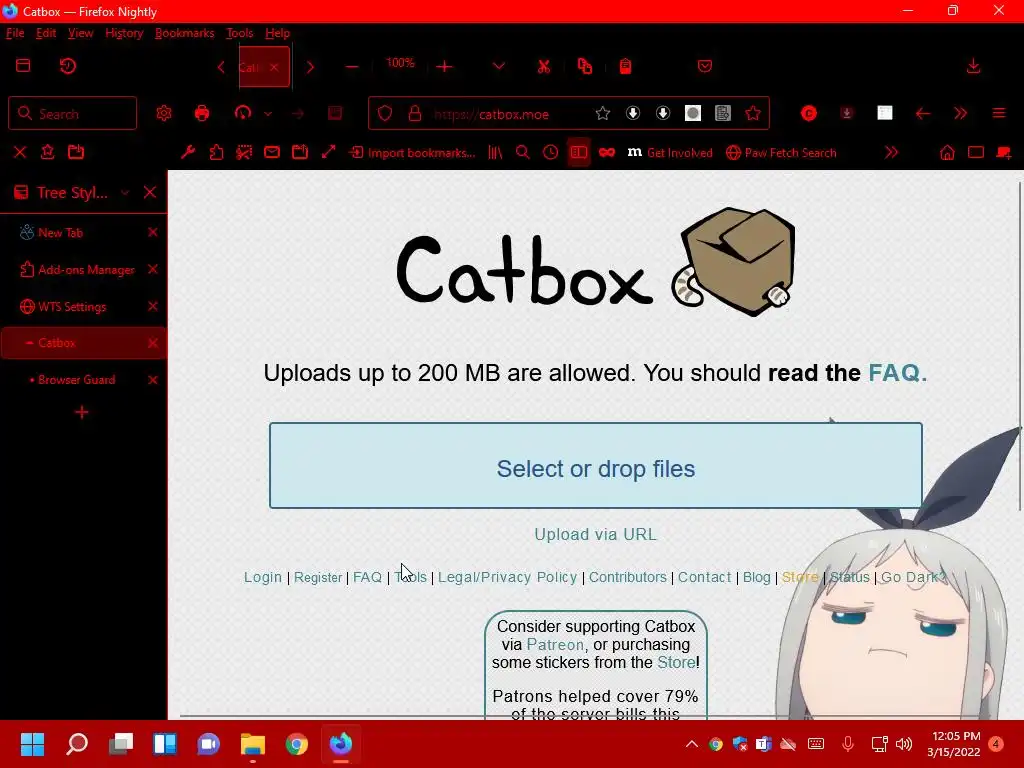
Task: Open the Get Involved bookmark
Action: point(670,153)
